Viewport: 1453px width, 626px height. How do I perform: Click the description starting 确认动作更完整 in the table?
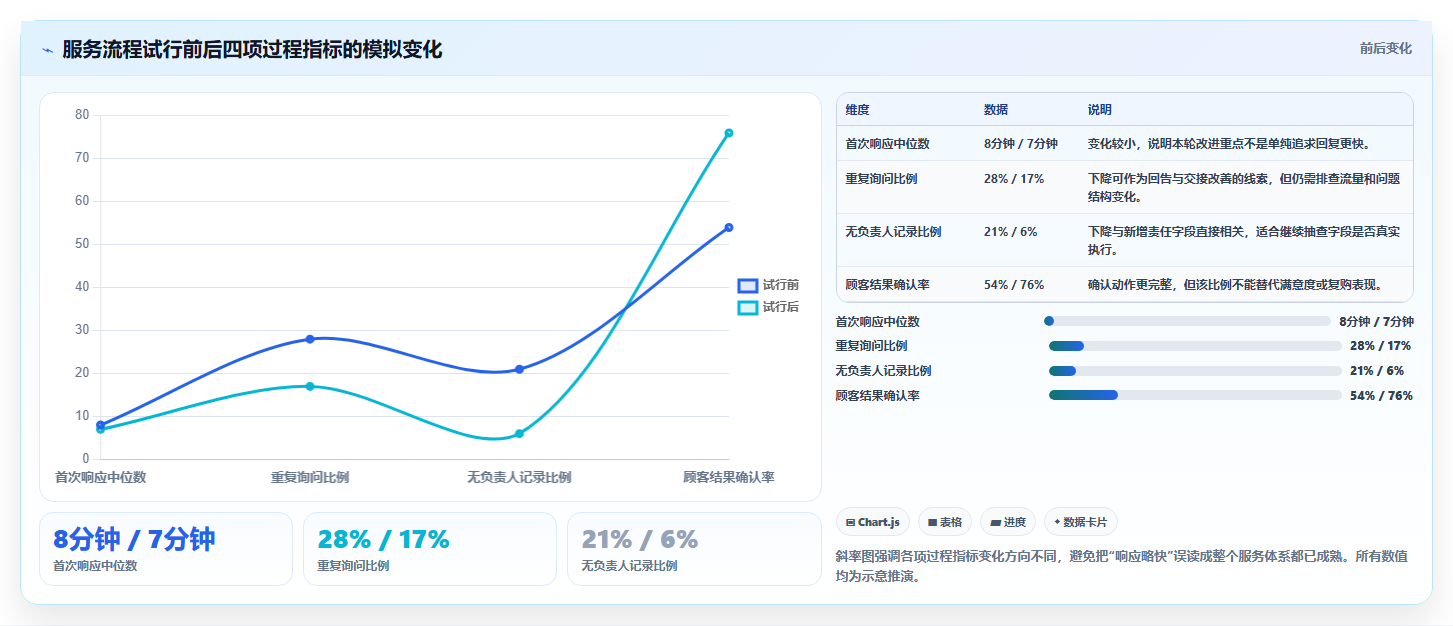(x=1235, y=285)
